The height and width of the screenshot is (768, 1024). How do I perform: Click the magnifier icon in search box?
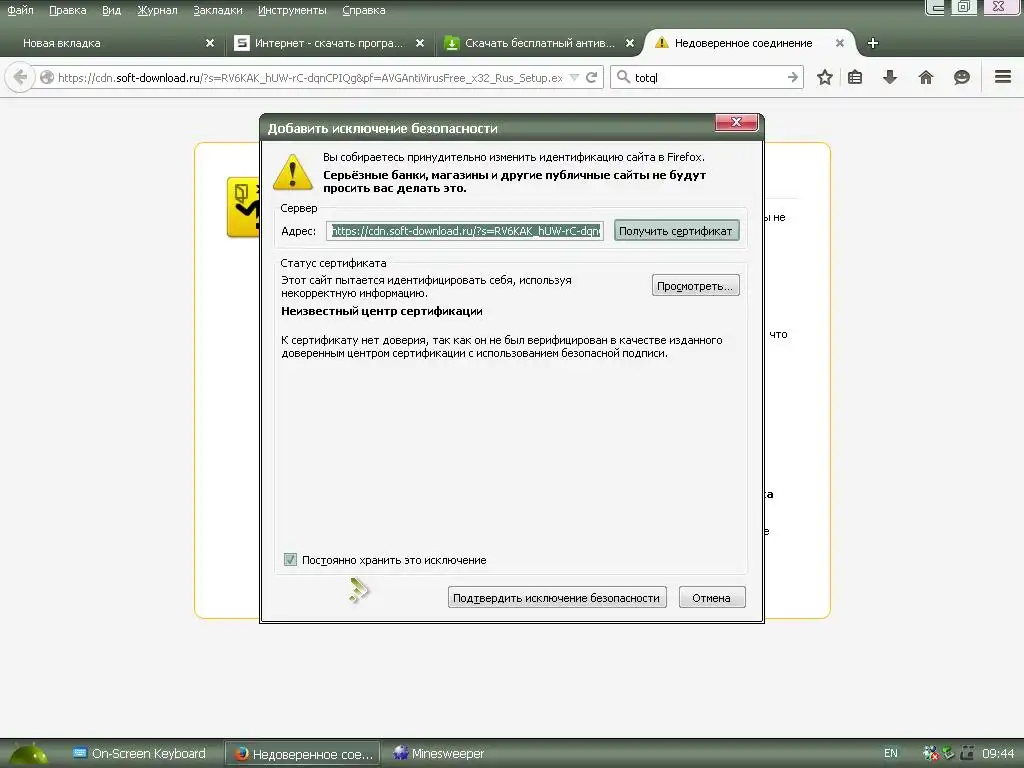(624, 77)
